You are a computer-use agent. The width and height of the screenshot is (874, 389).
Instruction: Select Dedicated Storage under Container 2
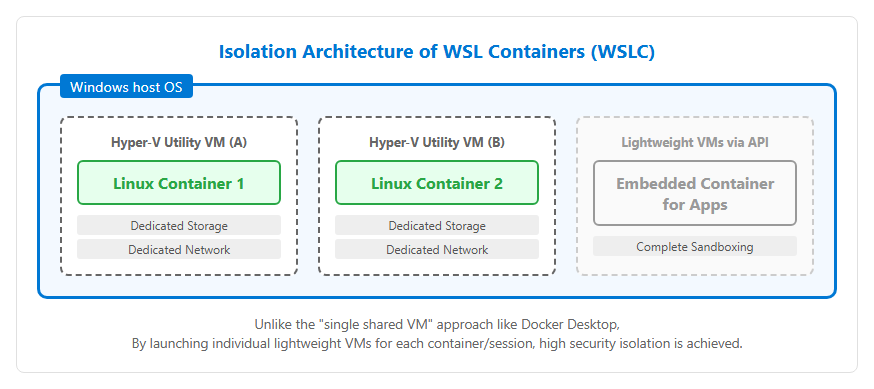(437, 226)
